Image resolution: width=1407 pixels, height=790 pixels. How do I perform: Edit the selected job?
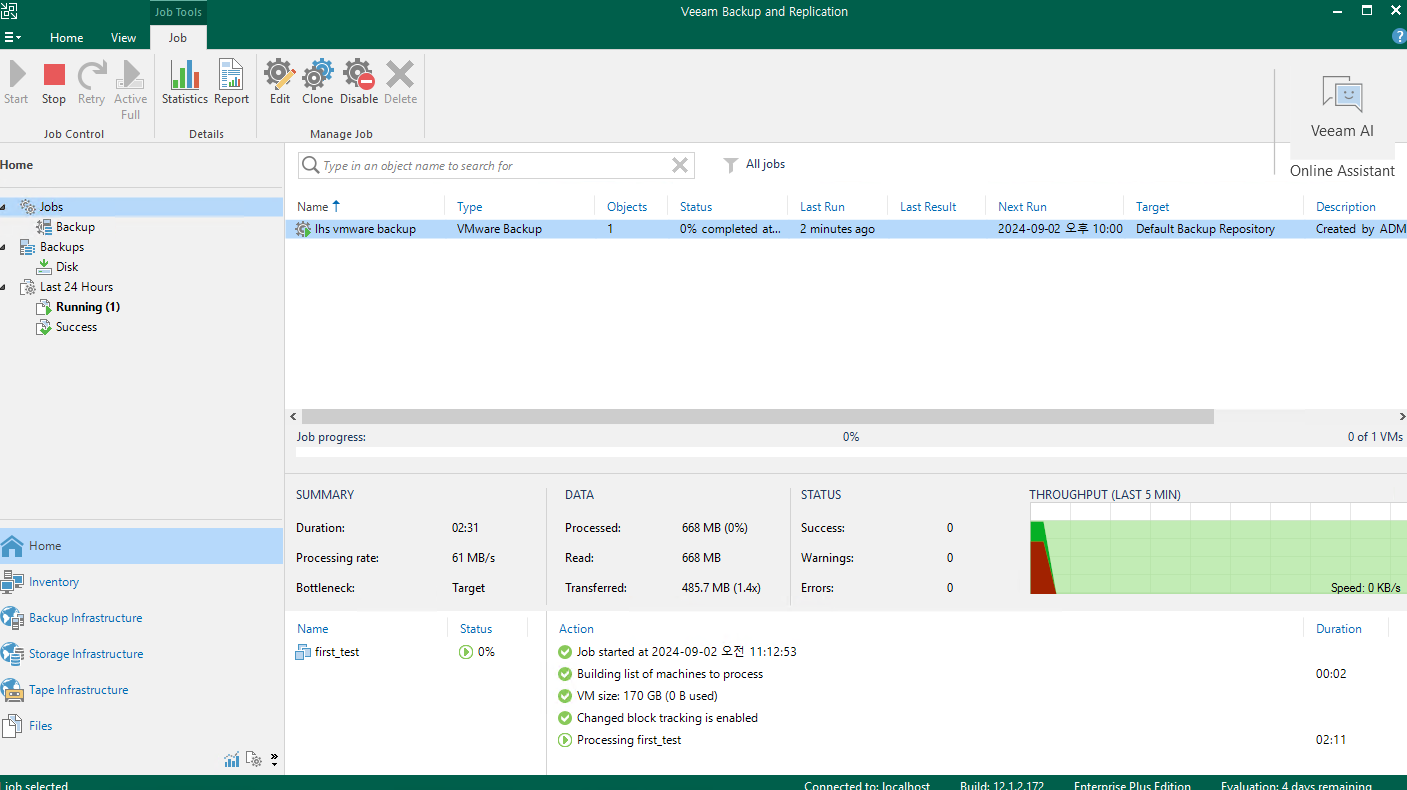tap(280, 82)
